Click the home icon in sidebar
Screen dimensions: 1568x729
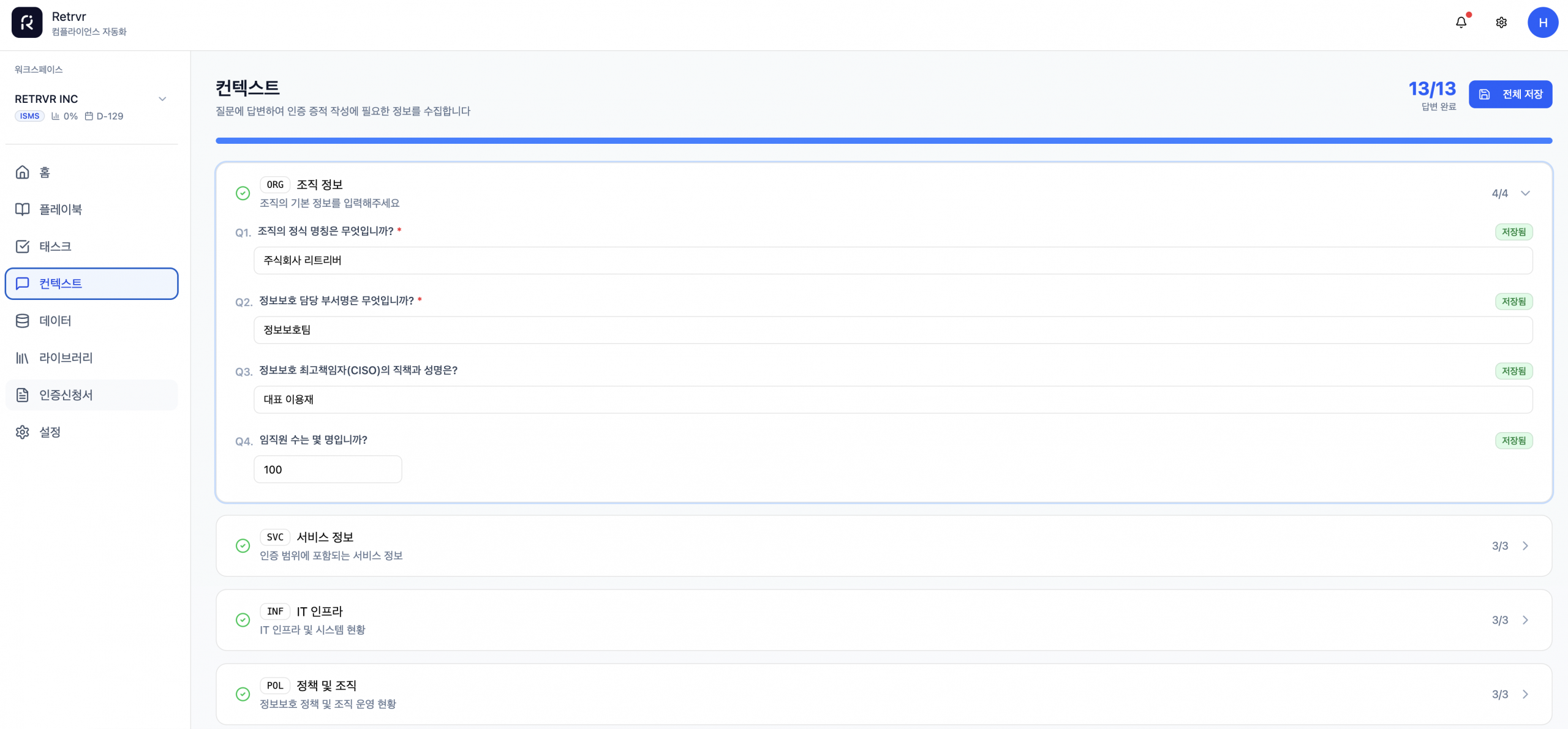click(23, 173)
